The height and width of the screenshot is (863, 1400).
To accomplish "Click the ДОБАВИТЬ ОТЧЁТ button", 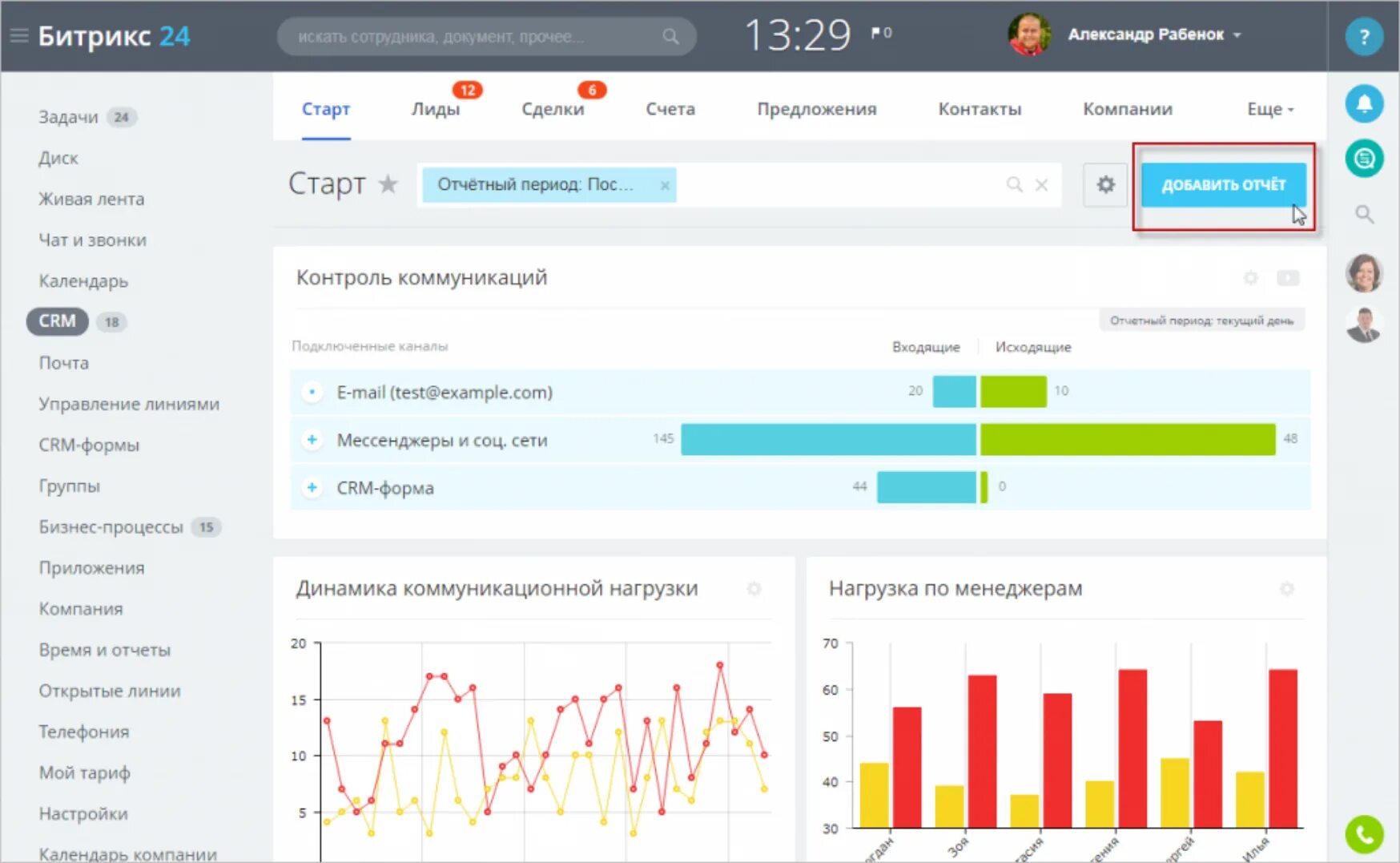I will (x=1223, y=185).
